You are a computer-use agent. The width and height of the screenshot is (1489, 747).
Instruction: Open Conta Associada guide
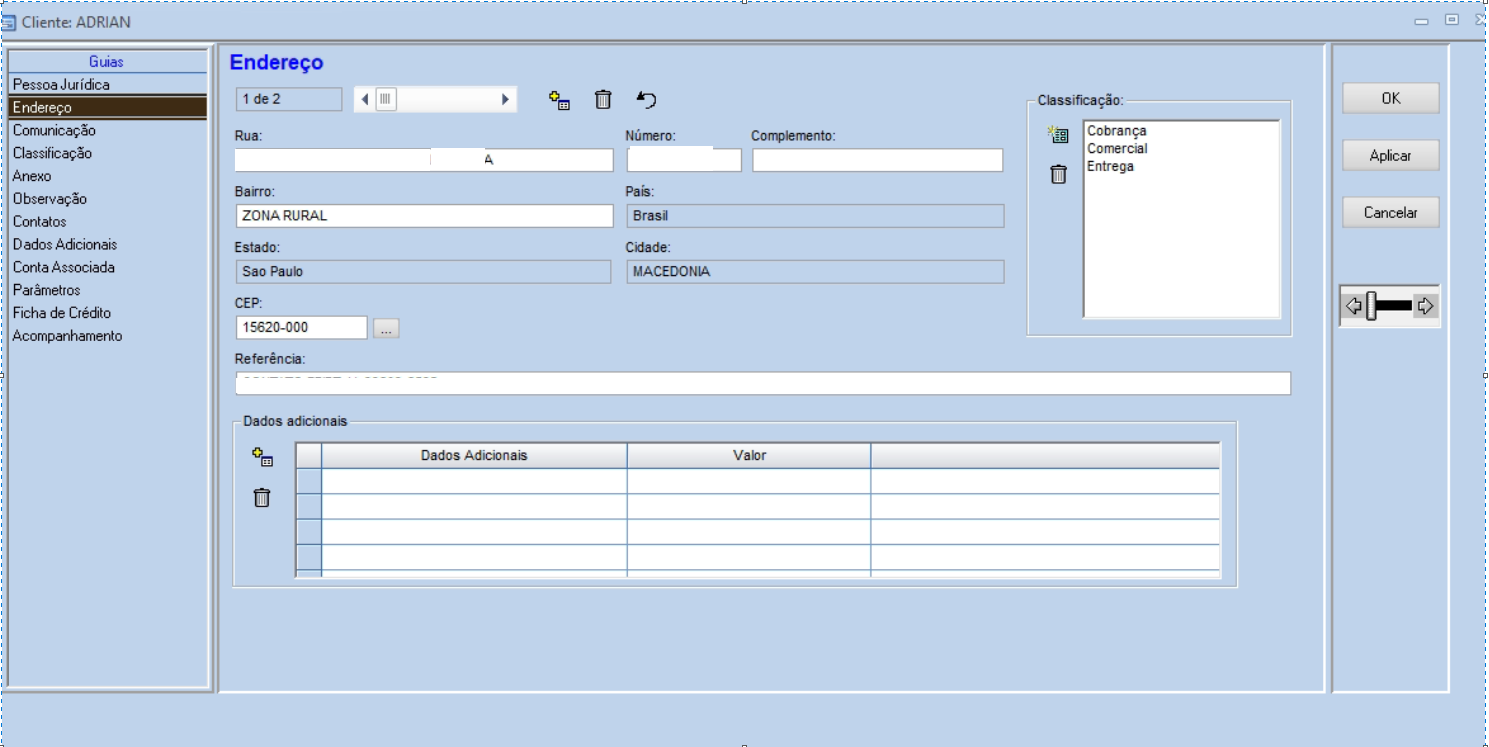[x=108, y=267]
